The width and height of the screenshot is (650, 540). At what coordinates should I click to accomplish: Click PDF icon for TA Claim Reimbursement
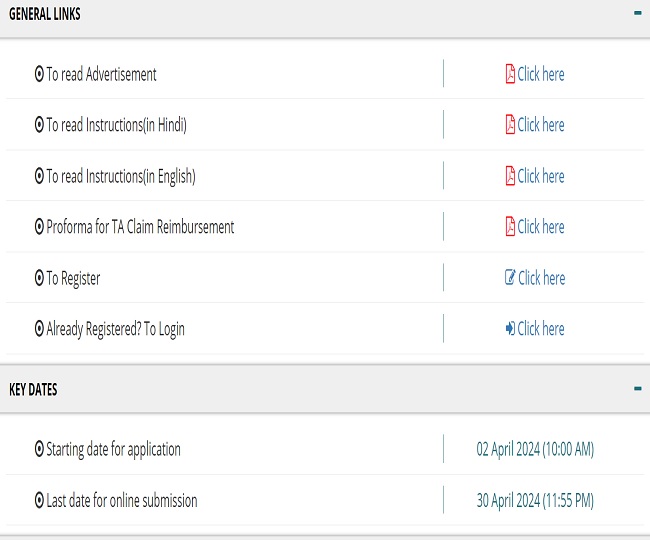510,227
